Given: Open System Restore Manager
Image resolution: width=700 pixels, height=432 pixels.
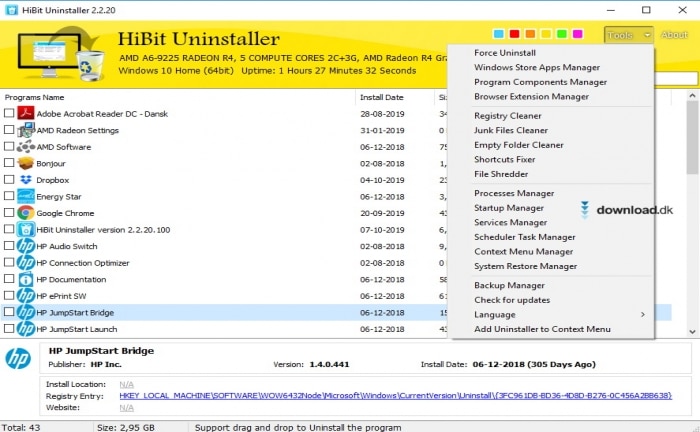Looking at the screenshot, I should [x=525, y=266].
